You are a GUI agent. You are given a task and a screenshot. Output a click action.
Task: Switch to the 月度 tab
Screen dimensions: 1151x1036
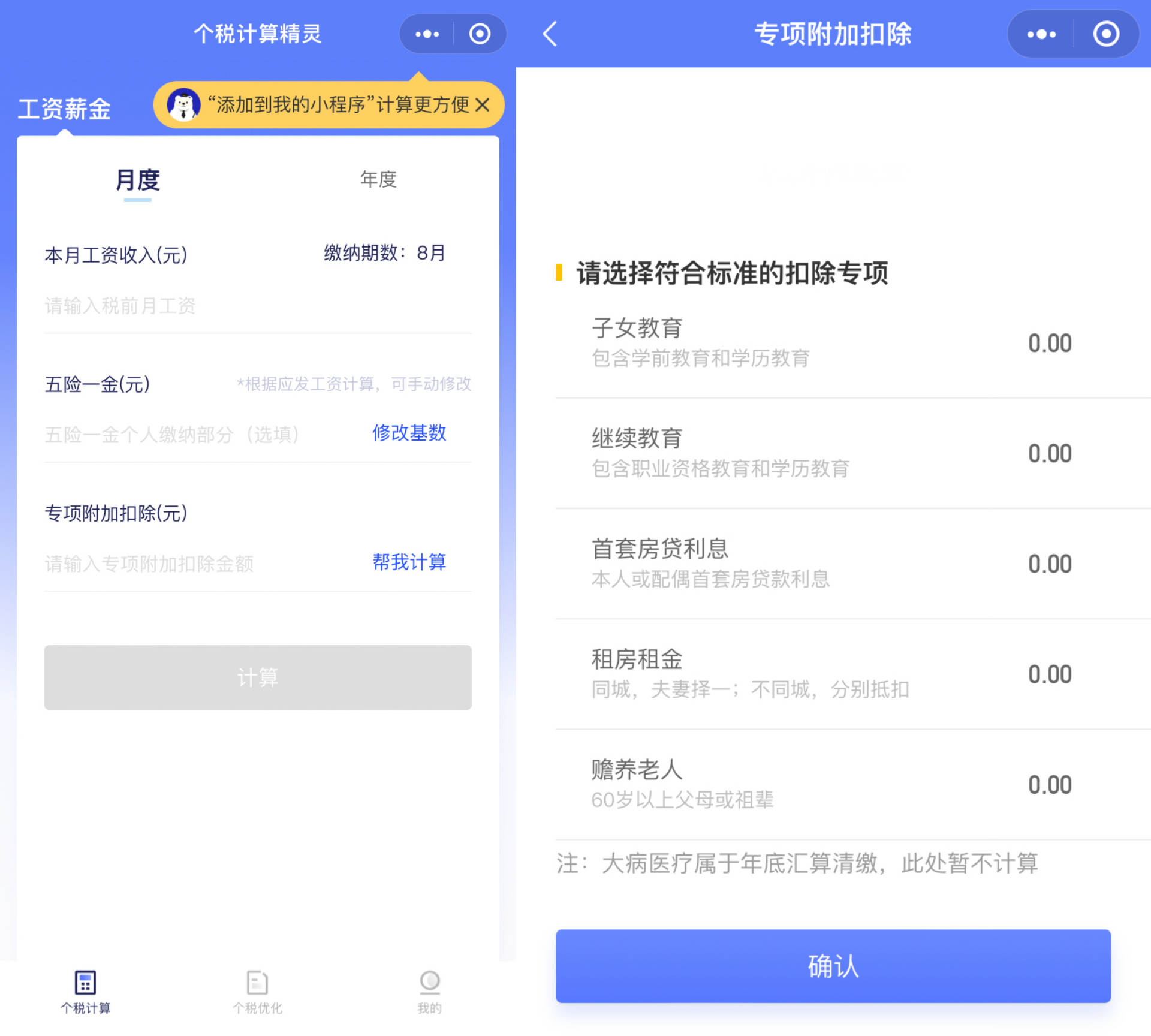coord(137,180)
